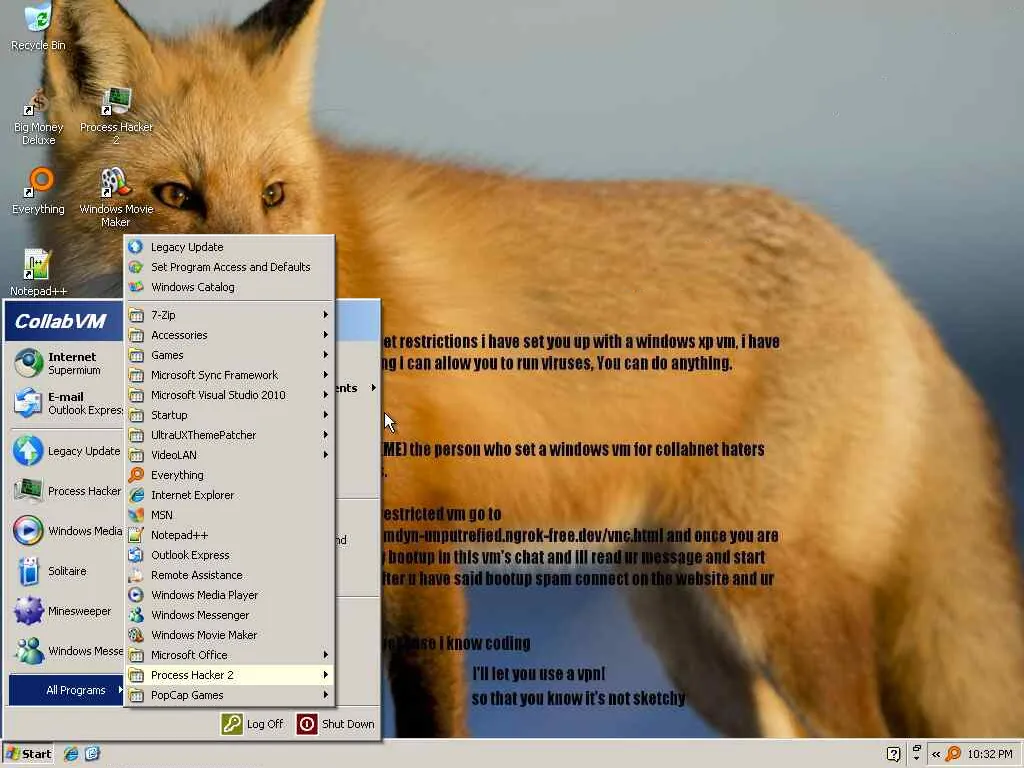Click the help question mark tray icon
The height and width of the screenshot is (768, 1024).
coord(894,754)
